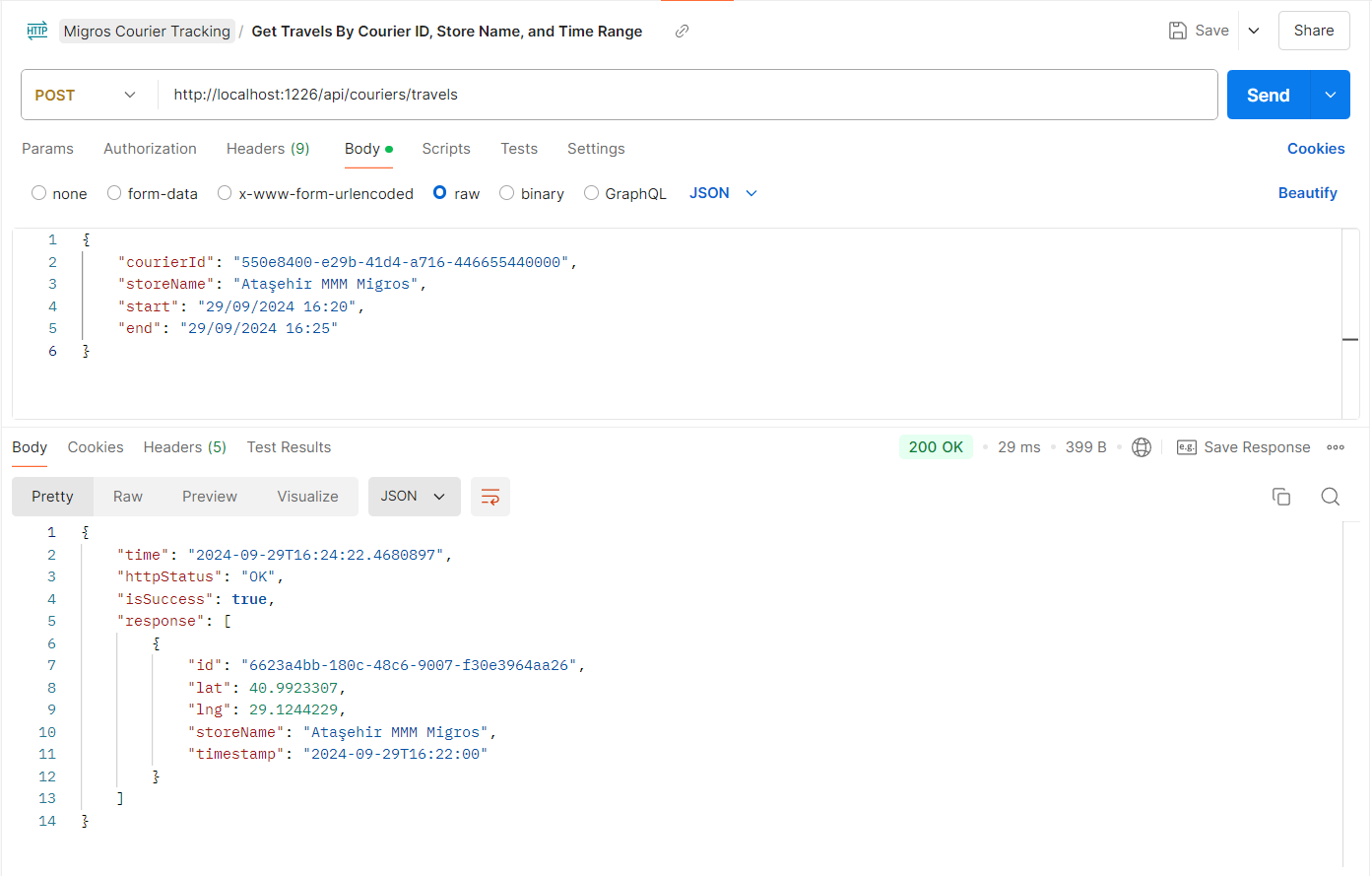Select the raw body type

coord(440,193)
